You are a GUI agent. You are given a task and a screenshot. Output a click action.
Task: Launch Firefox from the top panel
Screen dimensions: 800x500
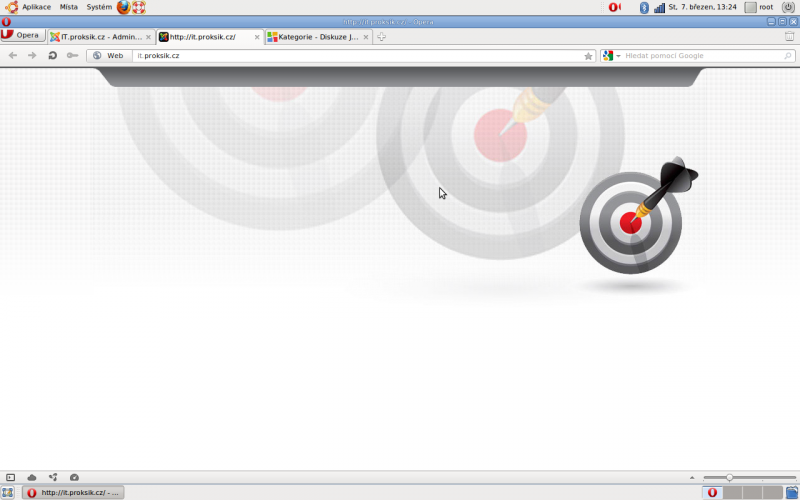[x=123, y=7]
